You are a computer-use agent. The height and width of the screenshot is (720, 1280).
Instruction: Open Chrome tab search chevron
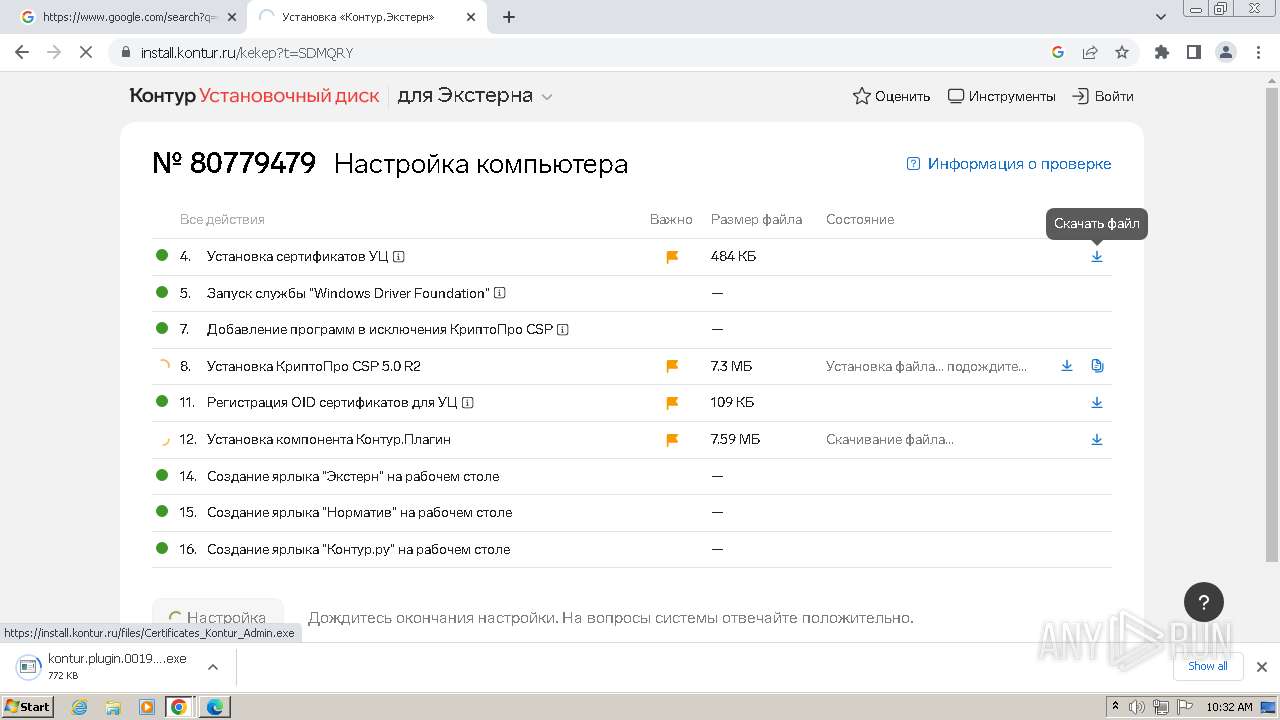1161,17
